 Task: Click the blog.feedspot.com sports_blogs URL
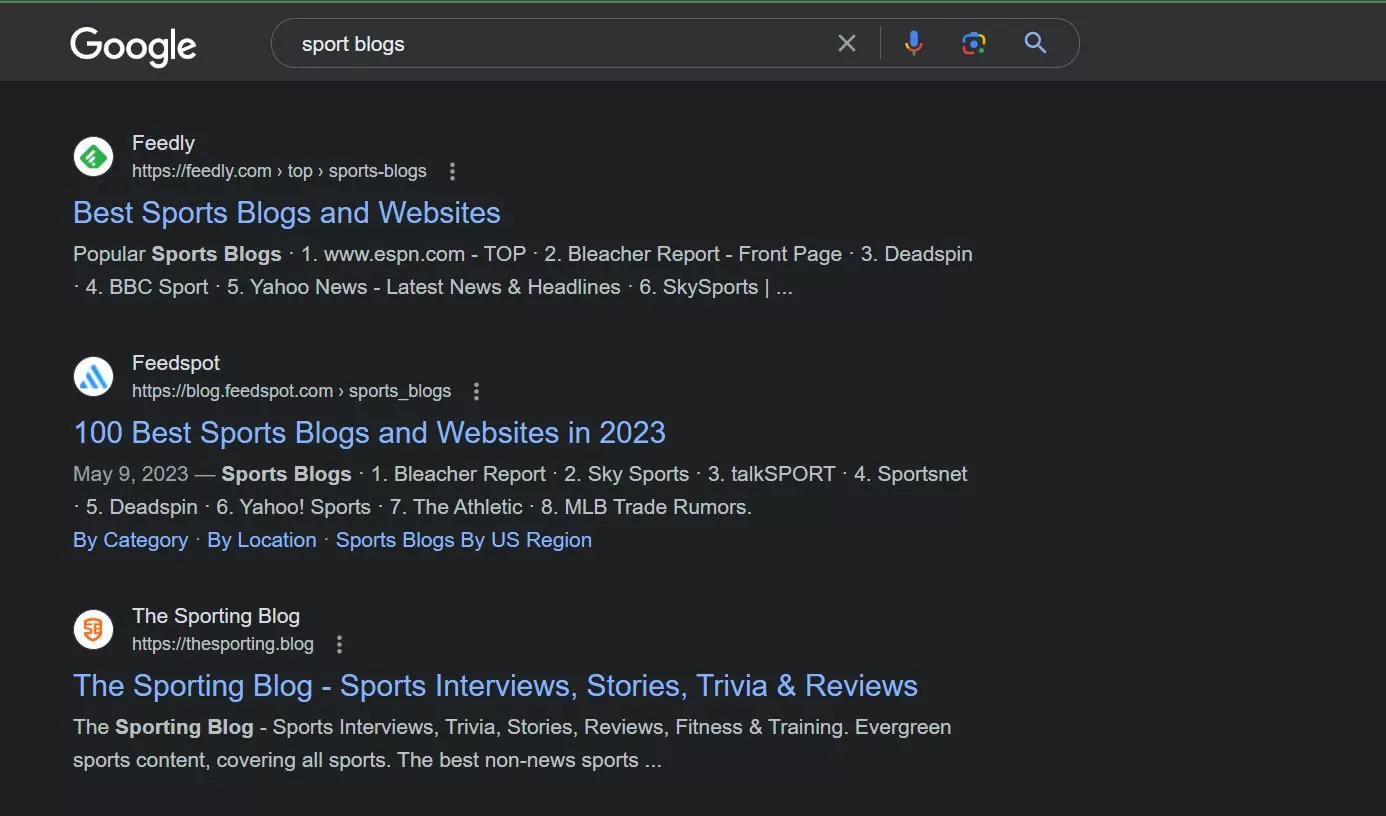point(292,391)
